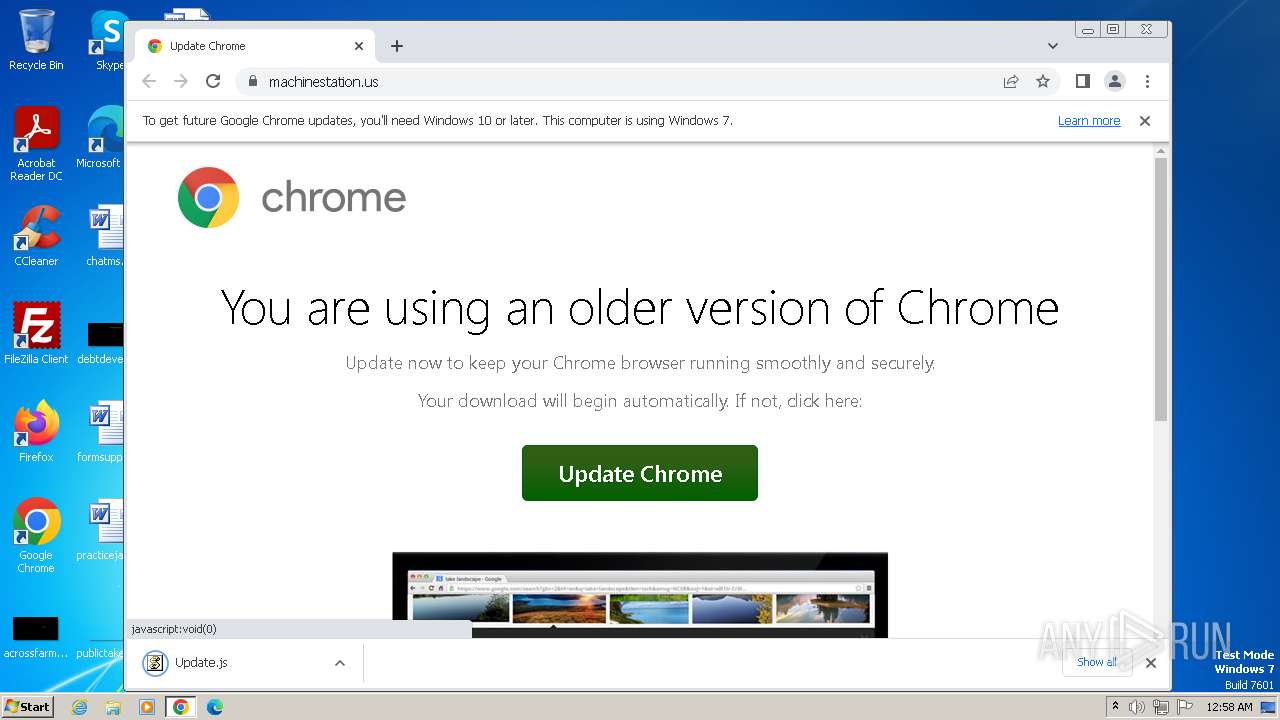Open CCleaner desktop icon
Image resolution: width=1280 pixels, height=720 pixels.
pos(36,237)
